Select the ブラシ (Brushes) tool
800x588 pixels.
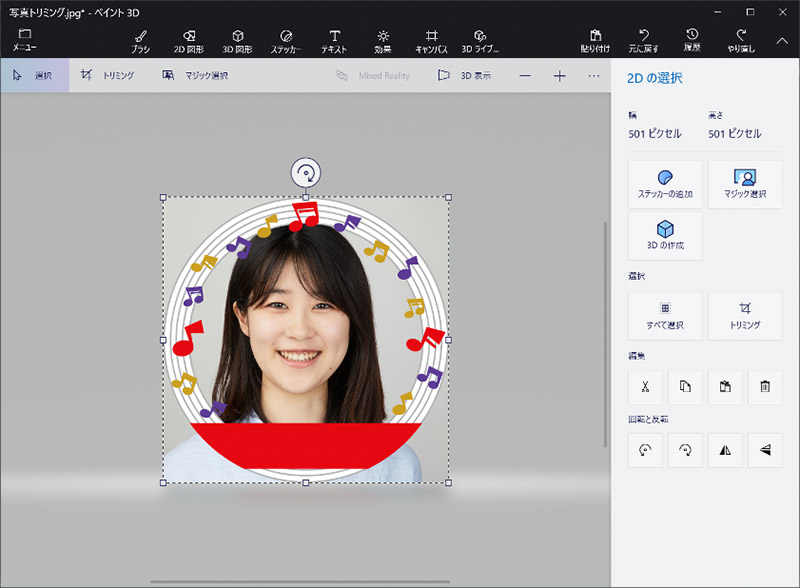[141, 40]
